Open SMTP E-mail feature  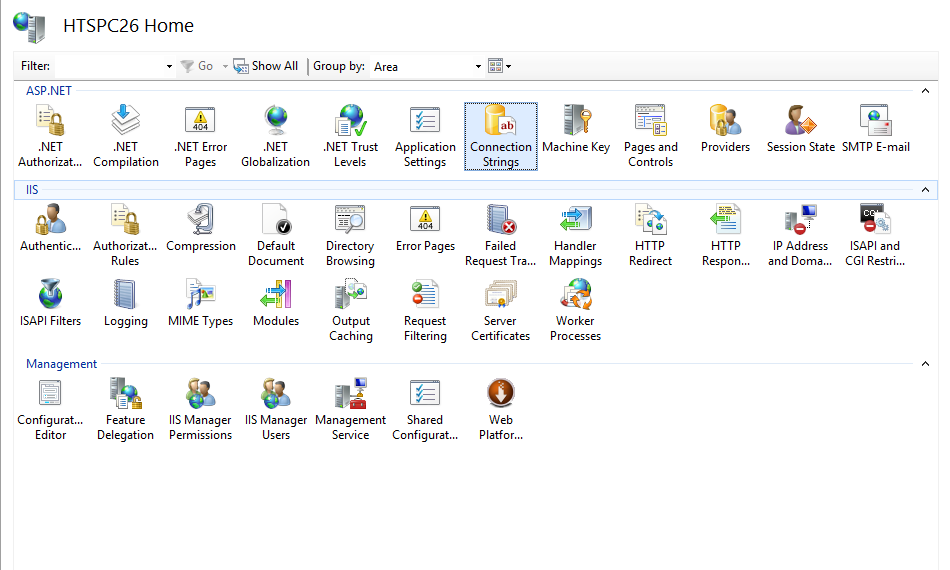[875, 129]
